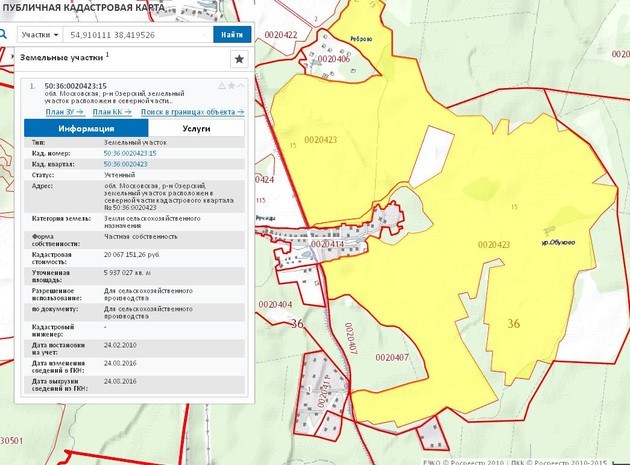Click the warning triangle icon on result row

[x=221, y=86]
